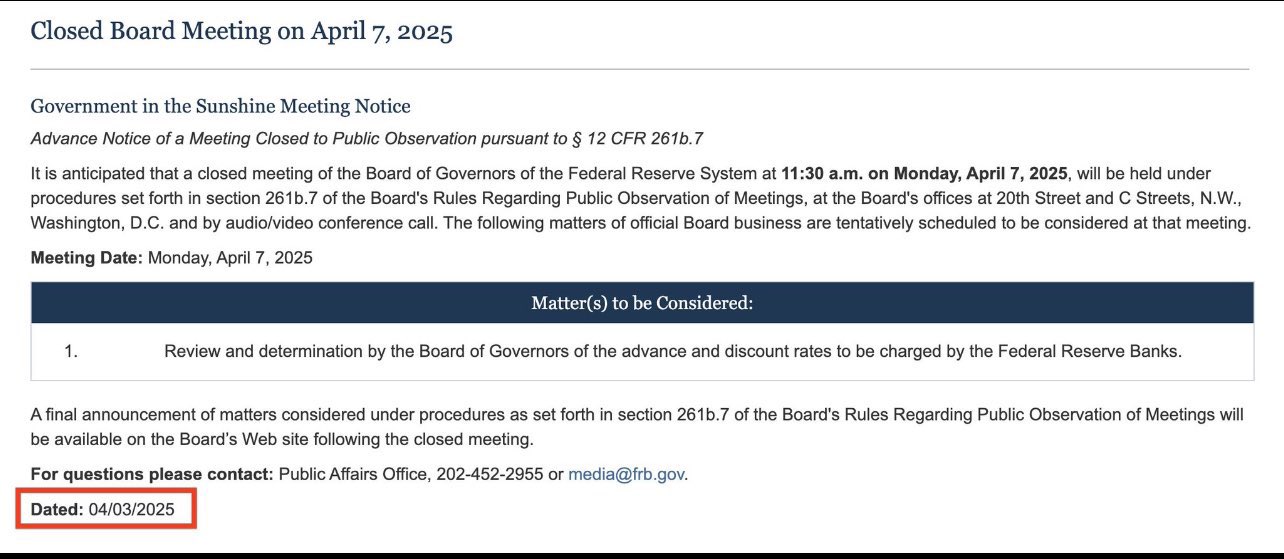
Task: Click the media@frb.gov email link
Action: pyautogui.click(x=626, y=474)
